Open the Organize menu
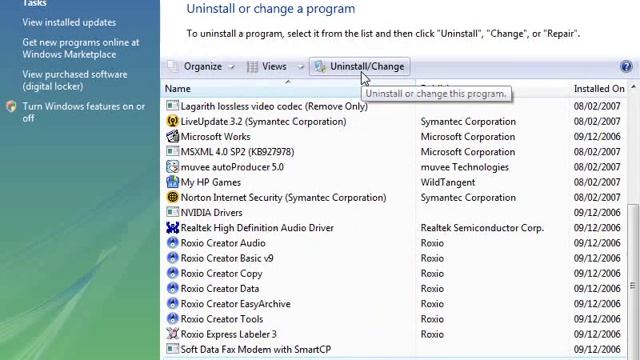The image size is (640, 360). tap(202, 67)
